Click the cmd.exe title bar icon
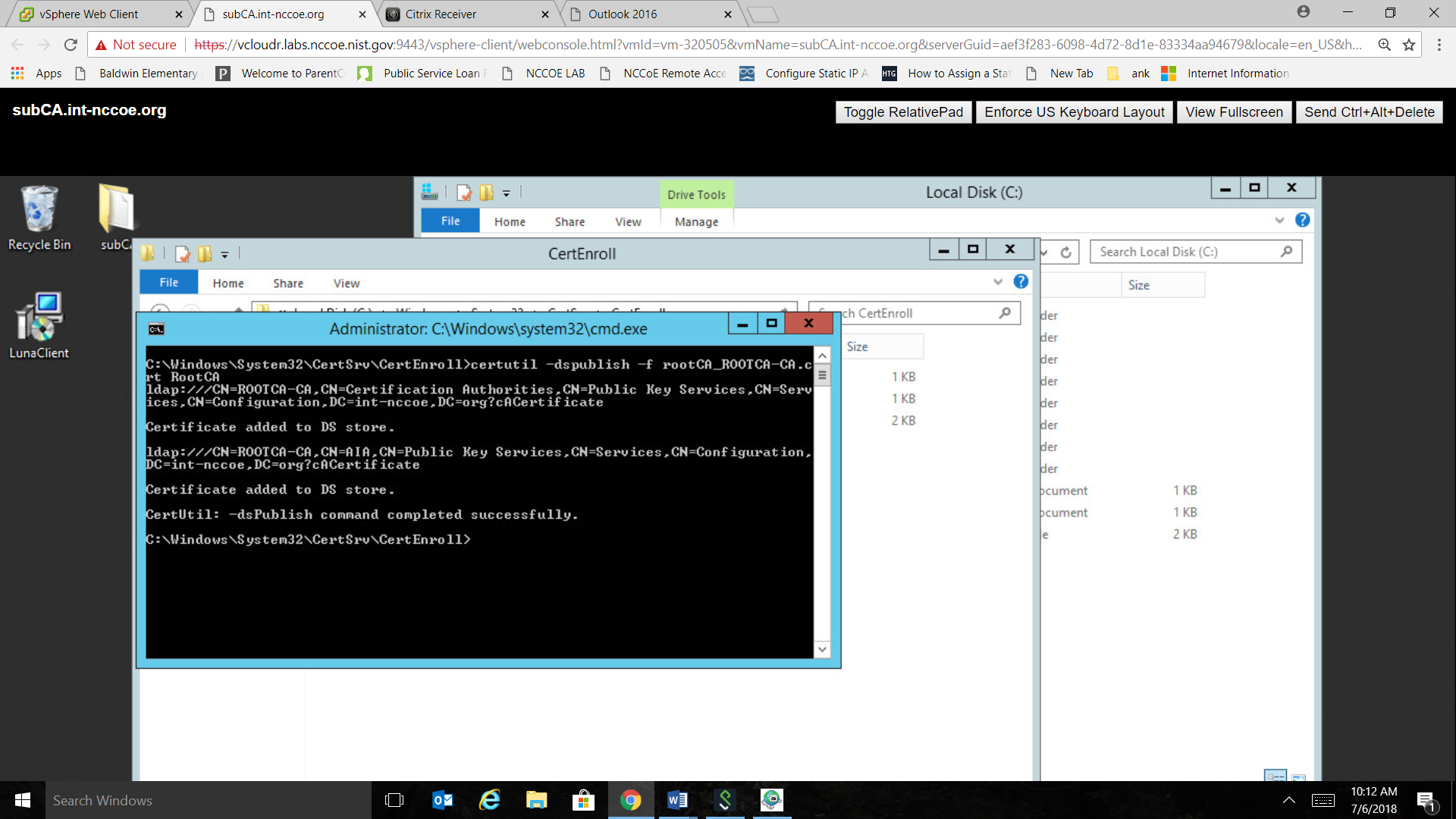The image size is (1456, 819). coord(156,329)
